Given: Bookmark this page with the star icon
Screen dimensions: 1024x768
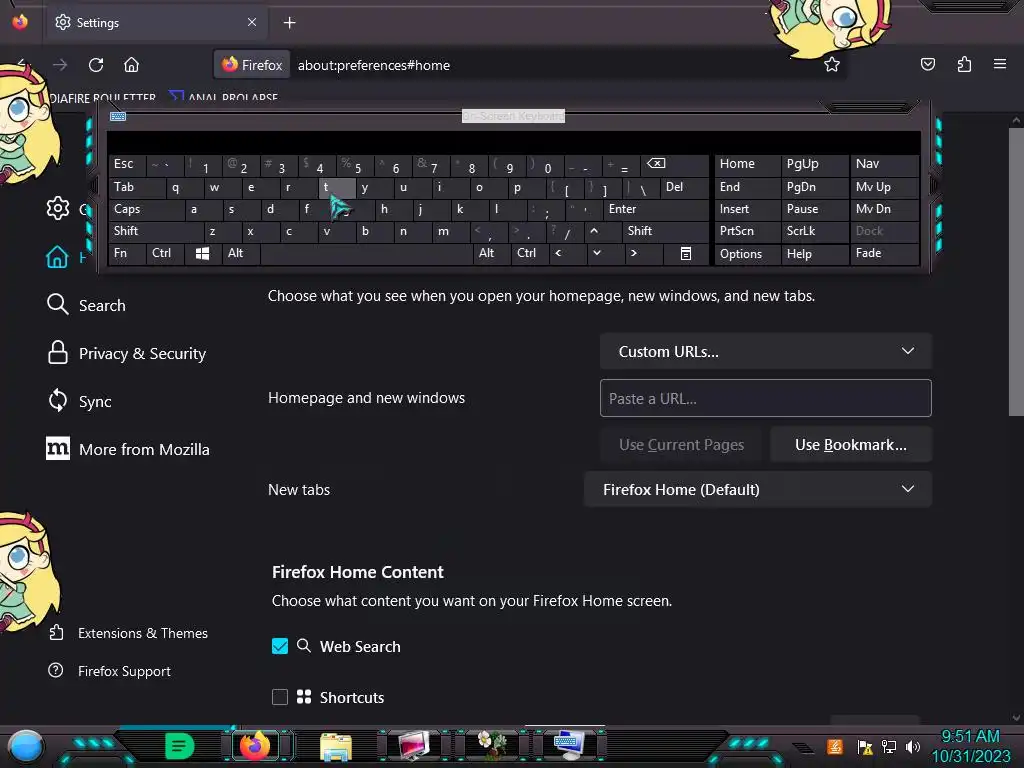Looking at the screenshot, I should (x=831, y=65).
